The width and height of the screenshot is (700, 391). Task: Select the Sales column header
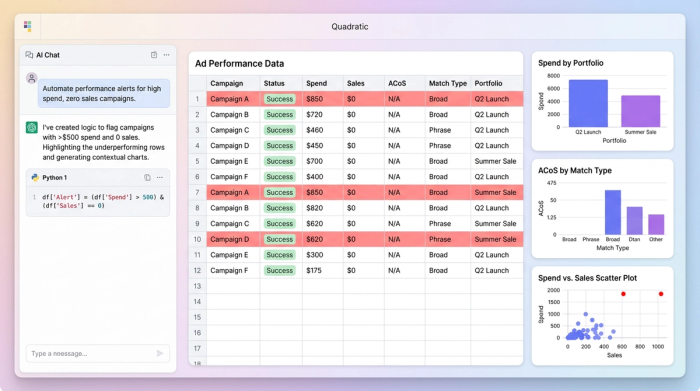[363, 83]
